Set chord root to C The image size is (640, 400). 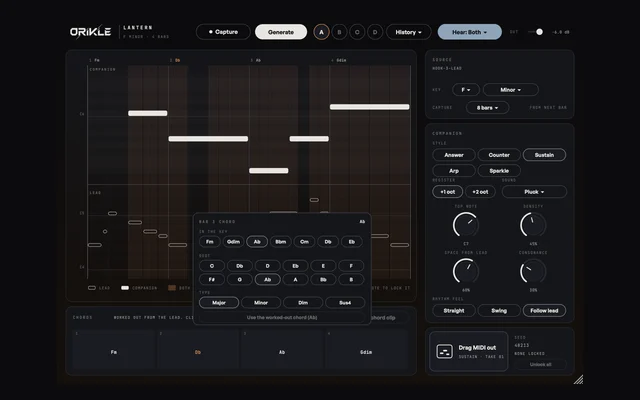click(212, 266)
